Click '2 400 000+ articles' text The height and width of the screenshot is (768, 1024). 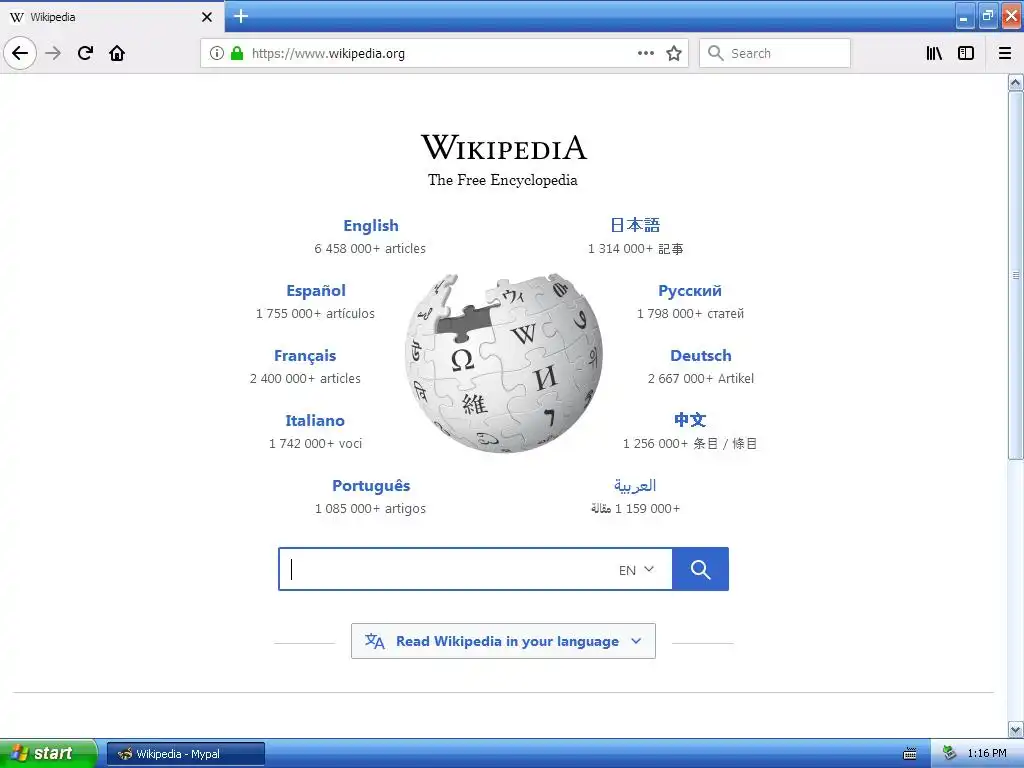pyautogui.click(x=305, y=379)
